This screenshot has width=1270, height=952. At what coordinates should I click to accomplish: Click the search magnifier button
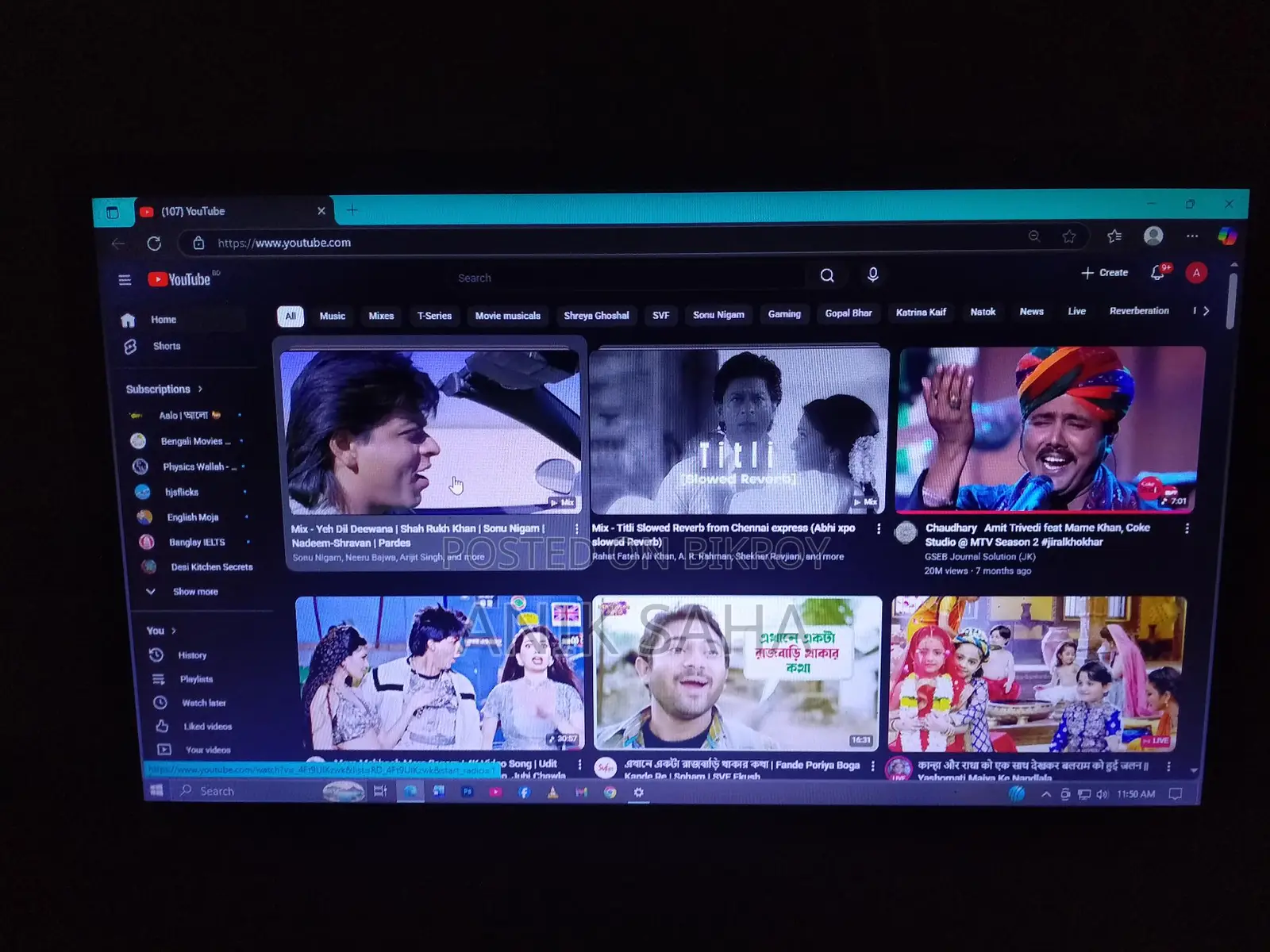(827, 275)
